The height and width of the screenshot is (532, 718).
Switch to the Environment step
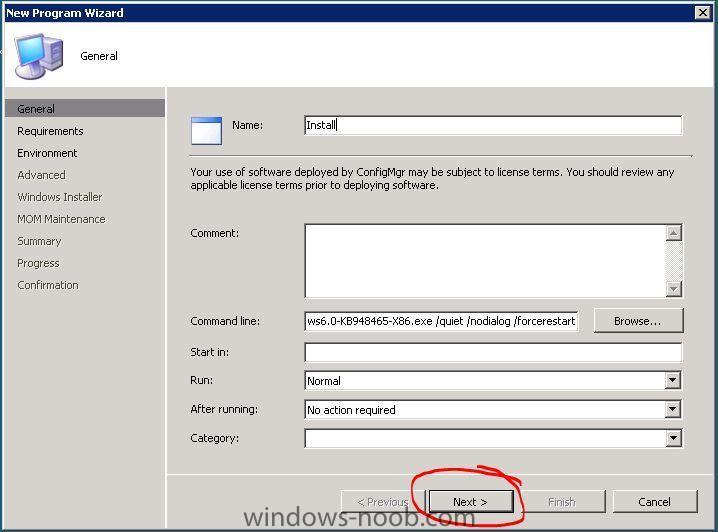47,153
